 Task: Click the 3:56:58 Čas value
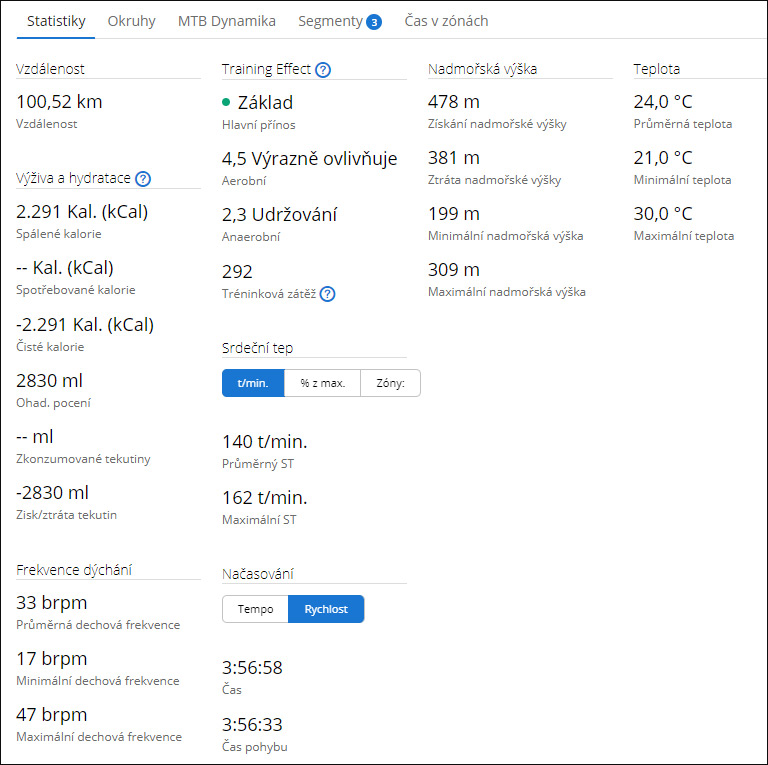pyautogui.click(x=254, y=667)
